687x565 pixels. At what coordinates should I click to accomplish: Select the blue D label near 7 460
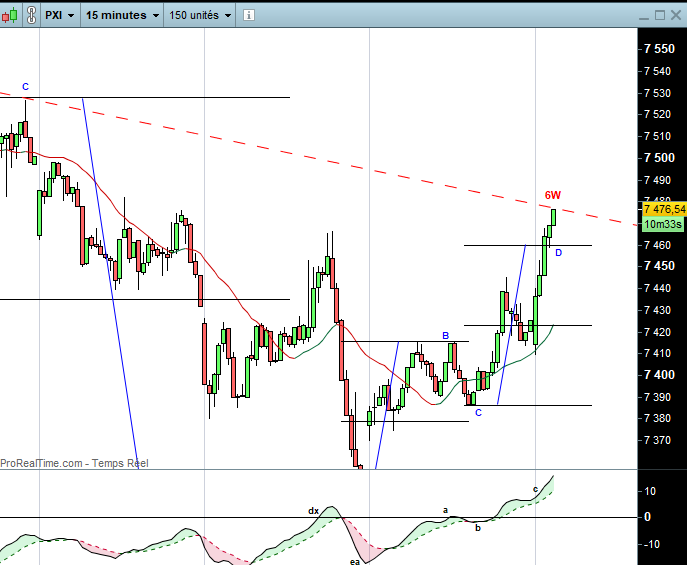point(558,253)
